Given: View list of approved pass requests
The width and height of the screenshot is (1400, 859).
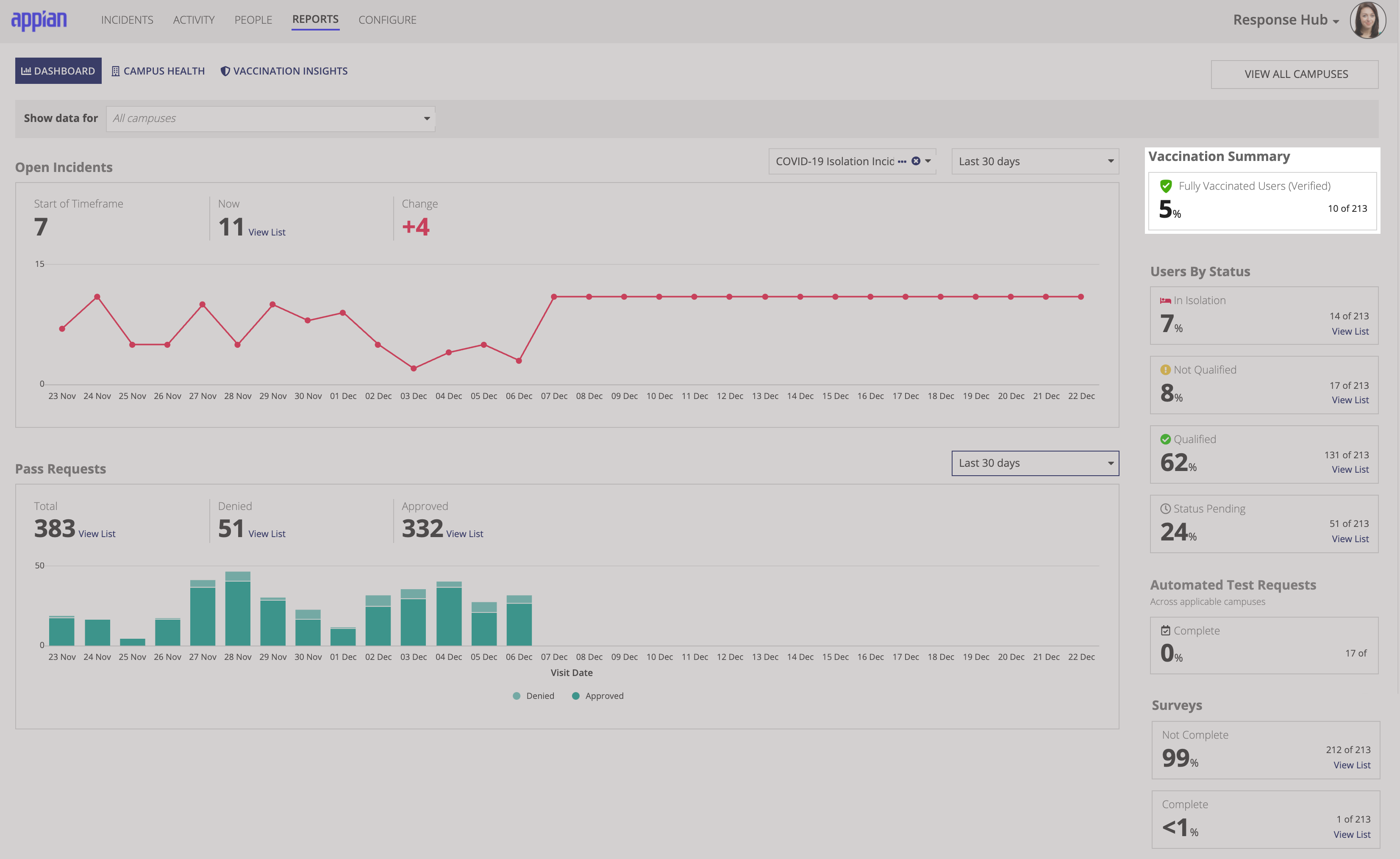Looking at the screenshot, I should point(465,534).
